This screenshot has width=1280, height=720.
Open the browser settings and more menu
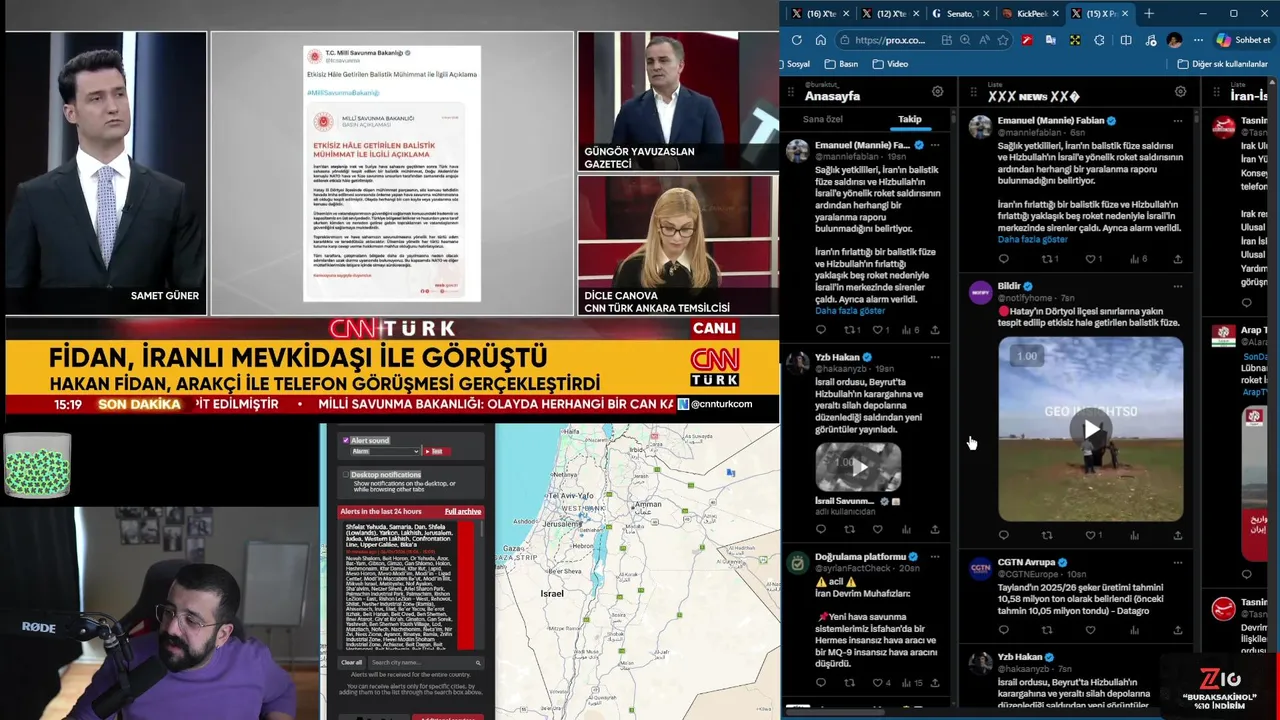click(1198, 40)
